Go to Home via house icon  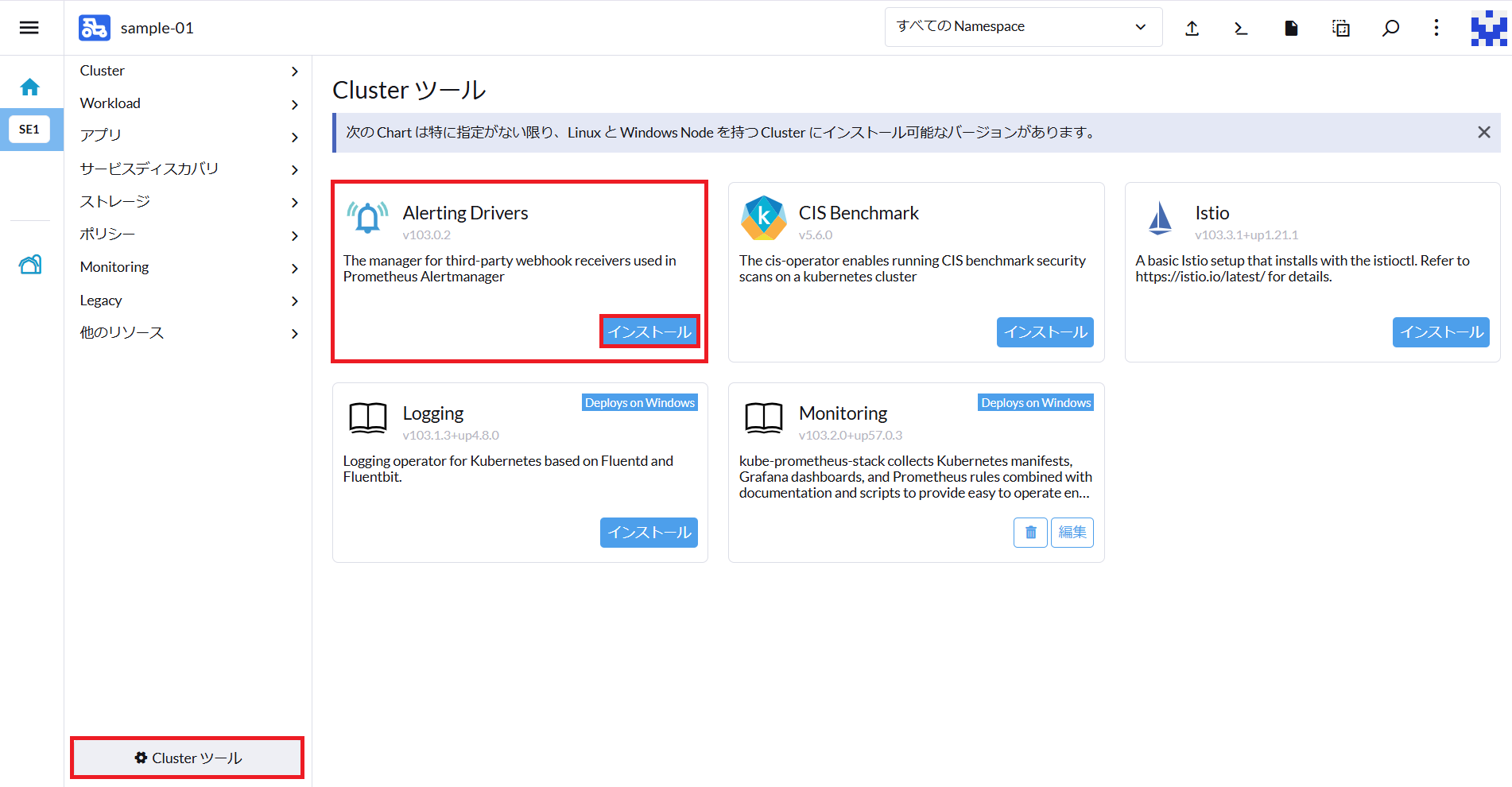30,87
